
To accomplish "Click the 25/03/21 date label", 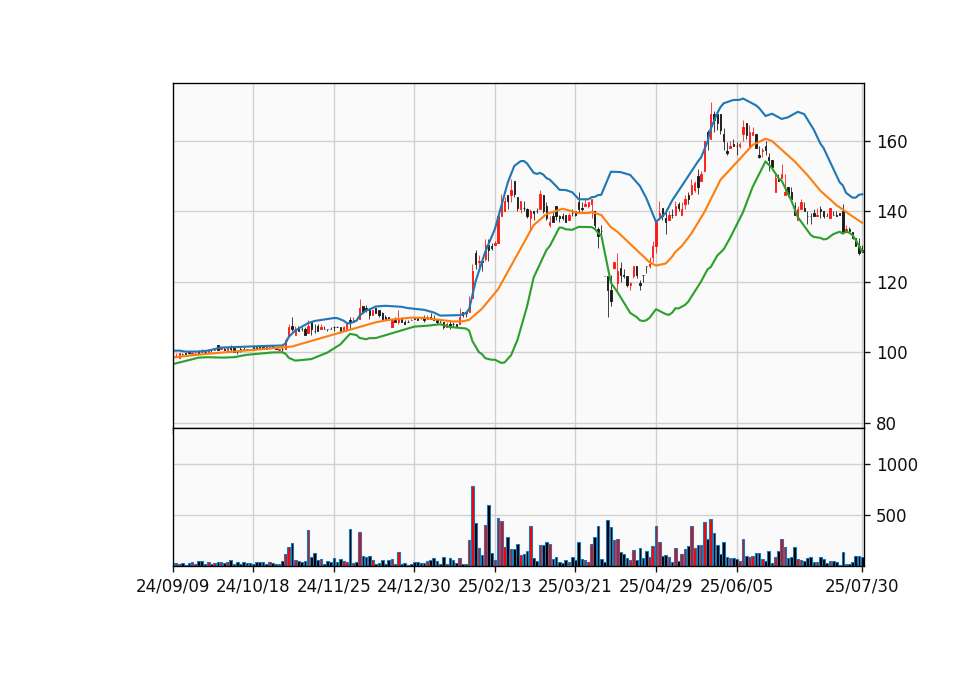I will [575, 586].
